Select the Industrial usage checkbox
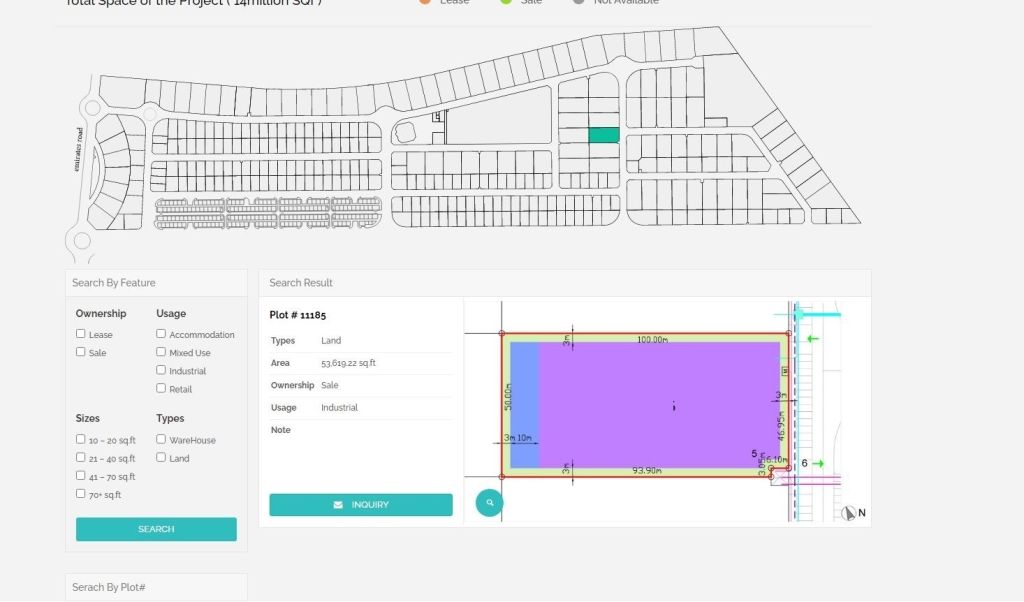This screenshot has height=602, width=1024. point(161,370)
